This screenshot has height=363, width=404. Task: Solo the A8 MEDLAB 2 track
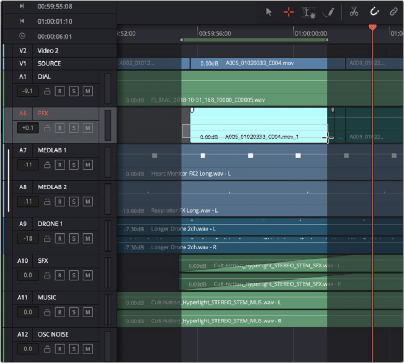tap(74, 202)
